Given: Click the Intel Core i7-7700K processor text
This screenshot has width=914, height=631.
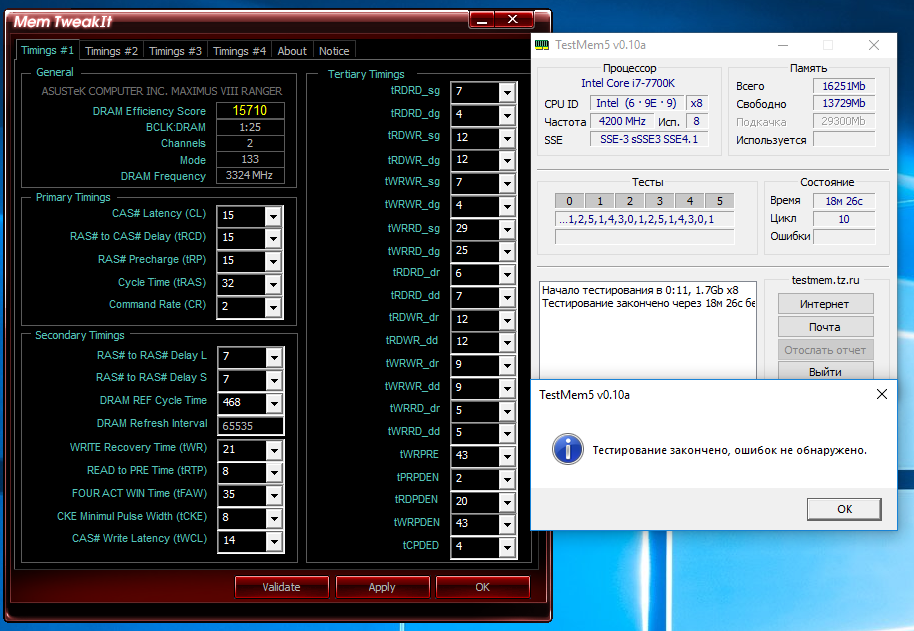Looking at the screenshot, I should (x=628, y=83).
